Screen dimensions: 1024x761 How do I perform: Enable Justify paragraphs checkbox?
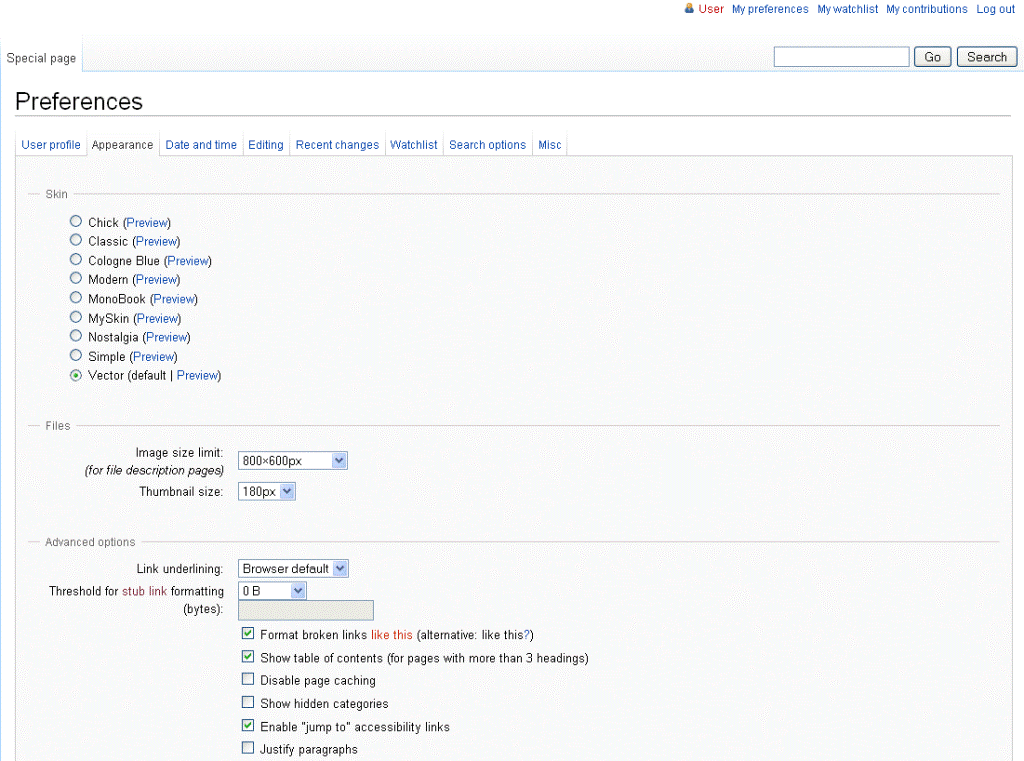[248, 748]
